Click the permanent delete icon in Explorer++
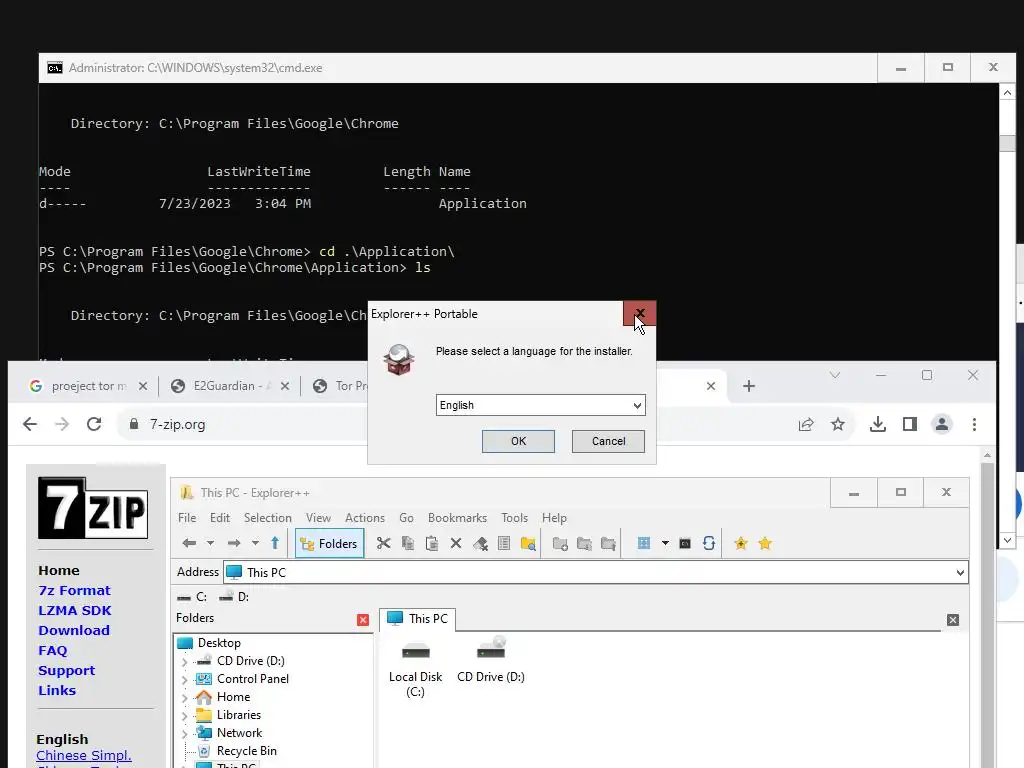The image size is (1024, 768). pos(480,543)
